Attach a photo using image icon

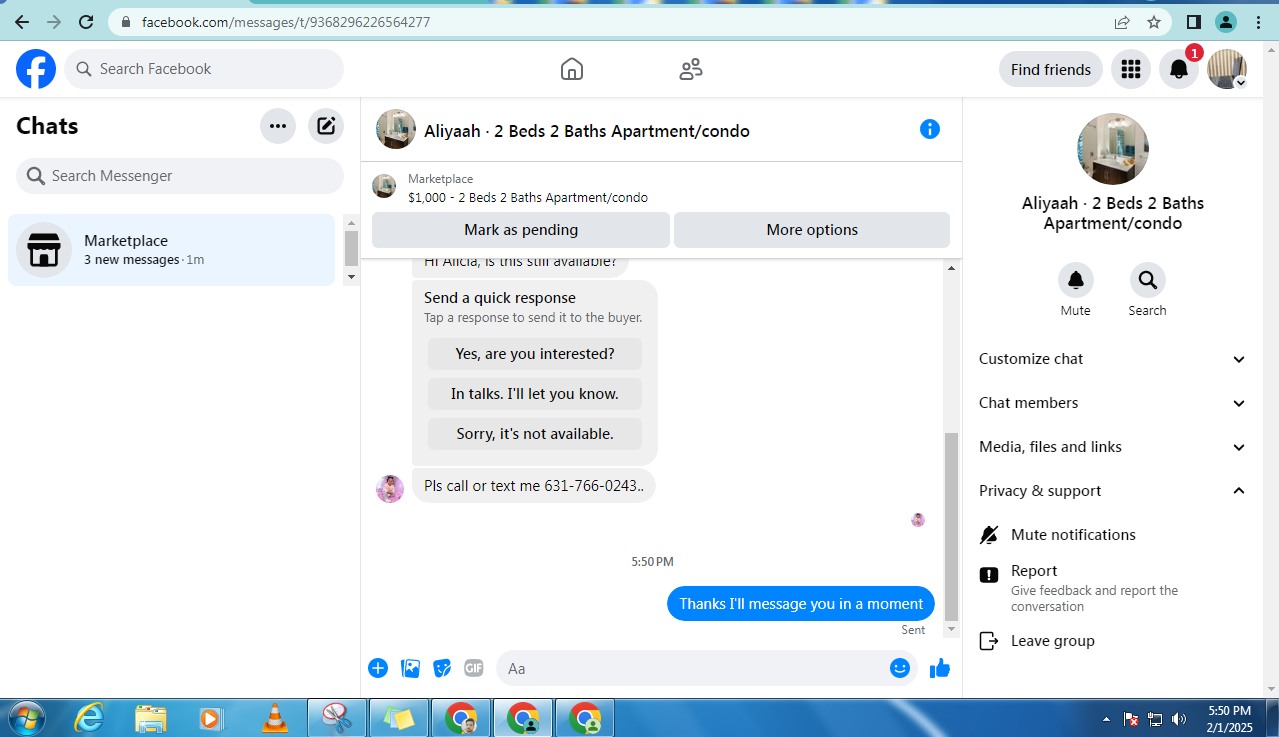410,668
